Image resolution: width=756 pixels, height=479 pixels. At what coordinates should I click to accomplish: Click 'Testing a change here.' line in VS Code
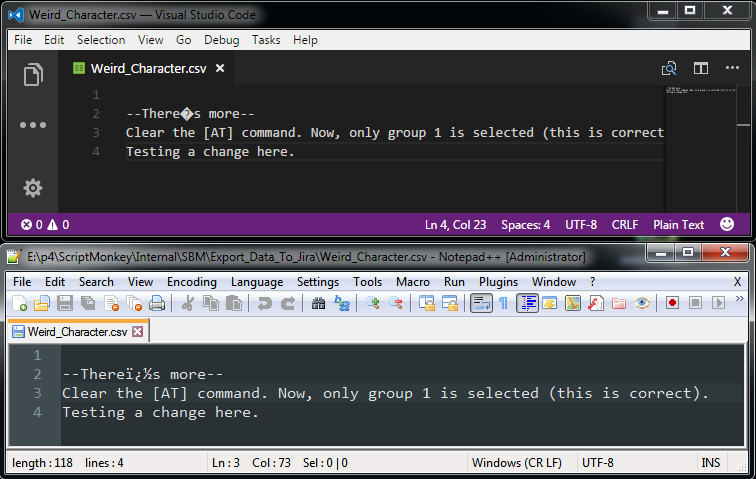click(210, 152)
